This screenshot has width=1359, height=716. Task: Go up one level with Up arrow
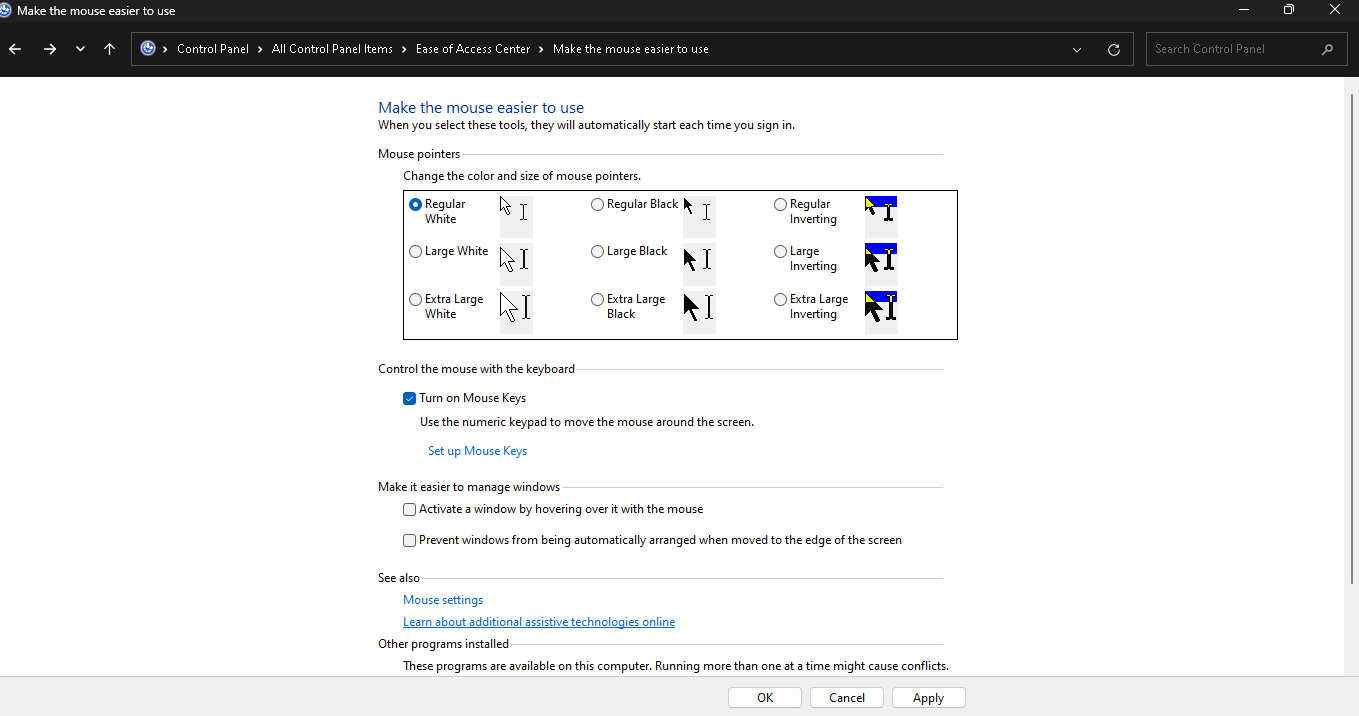click(x=110, y=49)
